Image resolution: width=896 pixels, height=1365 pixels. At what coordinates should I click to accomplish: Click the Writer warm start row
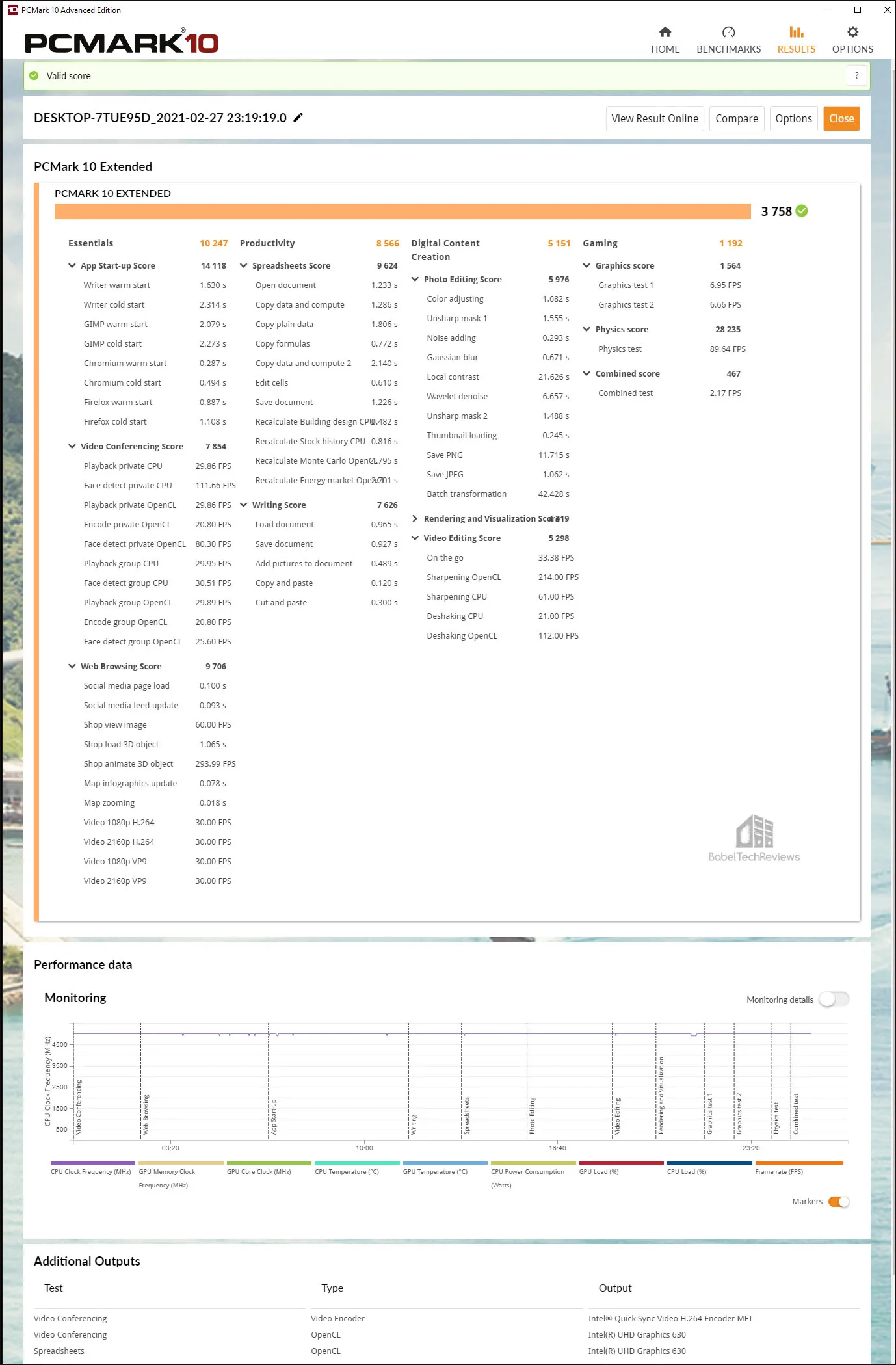coord(155,285)
